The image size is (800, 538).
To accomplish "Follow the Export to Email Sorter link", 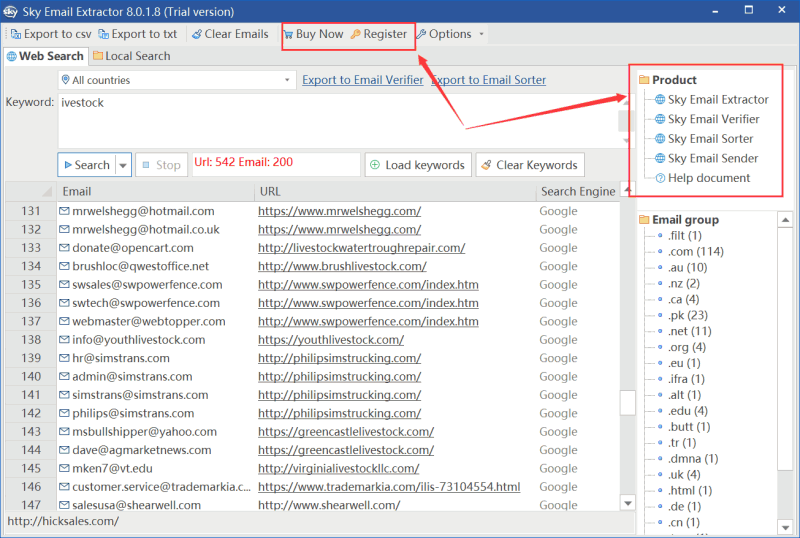I will tap(489, 80).
